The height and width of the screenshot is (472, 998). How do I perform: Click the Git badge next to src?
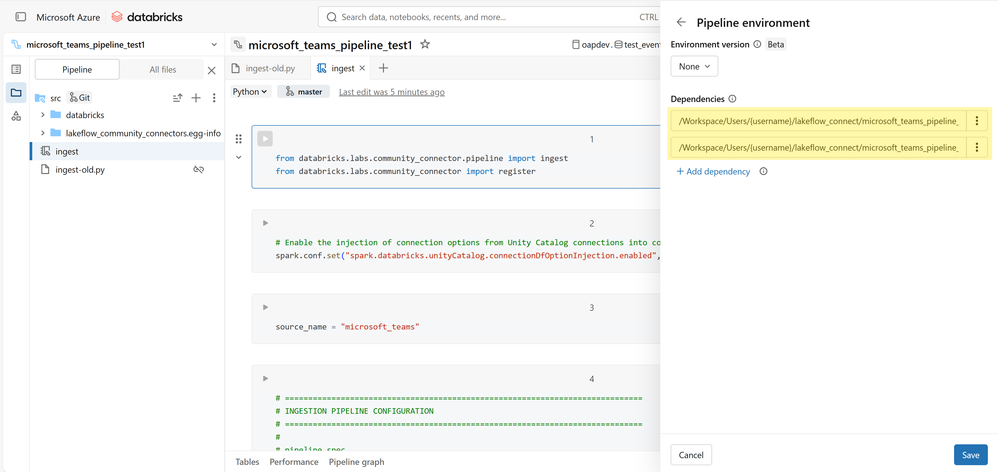(80, 97)
